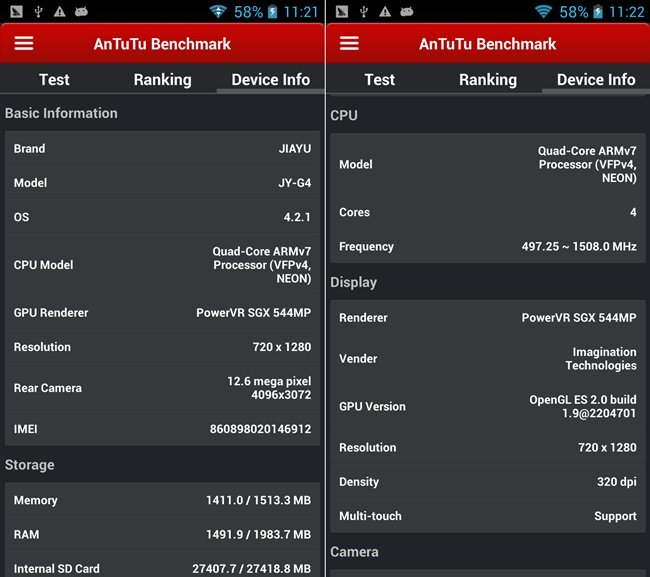Tap the 11:21 clock in left status bar

301,12
